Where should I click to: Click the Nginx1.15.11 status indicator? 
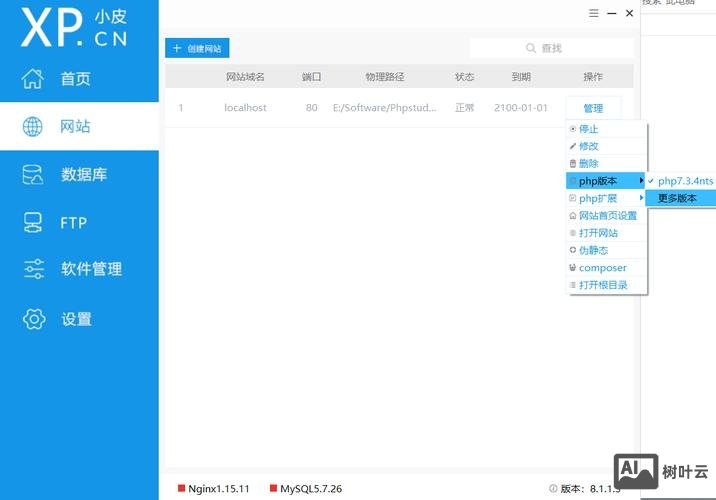(x=214, y=489)
